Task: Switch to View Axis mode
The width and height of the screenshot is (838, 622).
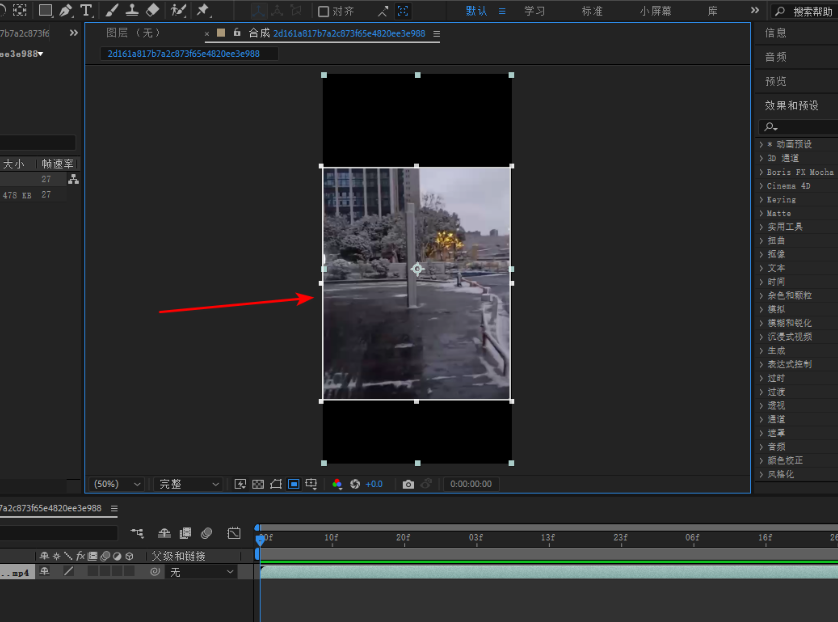Action: tap(296, 11)
